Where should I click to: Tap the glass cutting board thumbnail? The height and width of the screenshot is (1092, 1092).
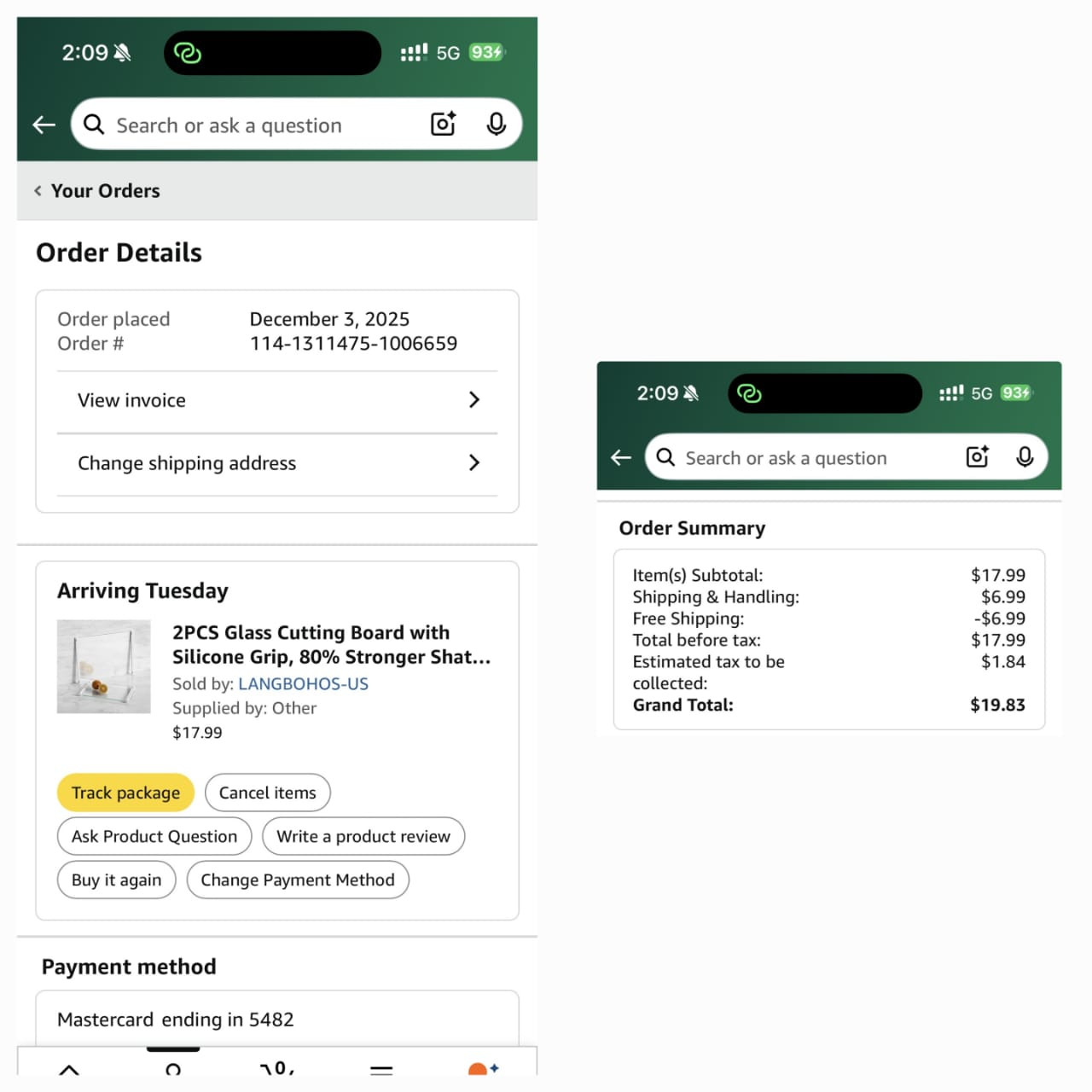pyautogui.click(x=104, y=666)
